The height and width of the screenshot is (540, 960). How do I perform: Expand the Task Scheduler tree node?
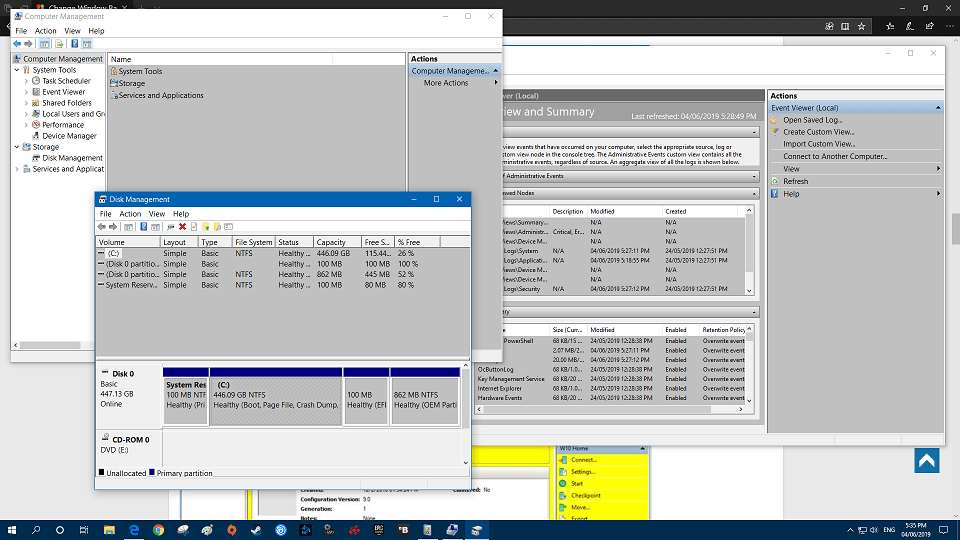coord(26,81)
